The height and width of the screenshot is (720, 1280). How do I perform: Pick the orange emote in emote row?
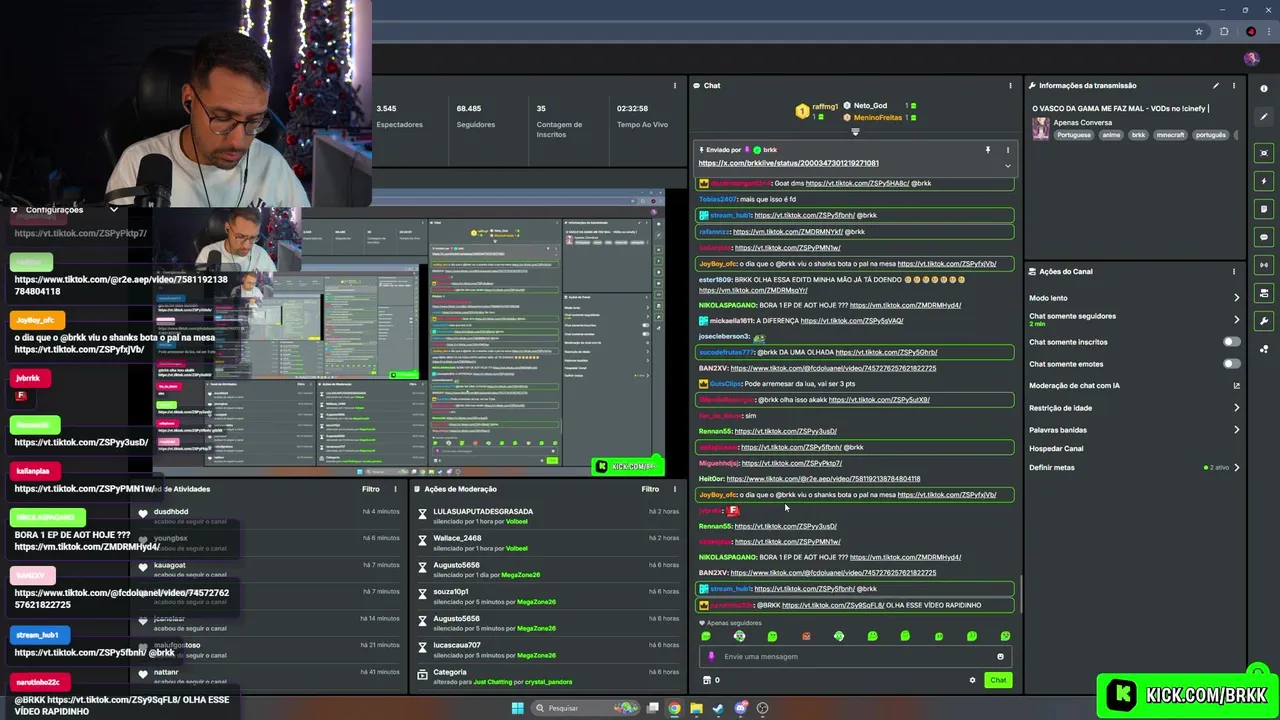(x=806, y=636)
